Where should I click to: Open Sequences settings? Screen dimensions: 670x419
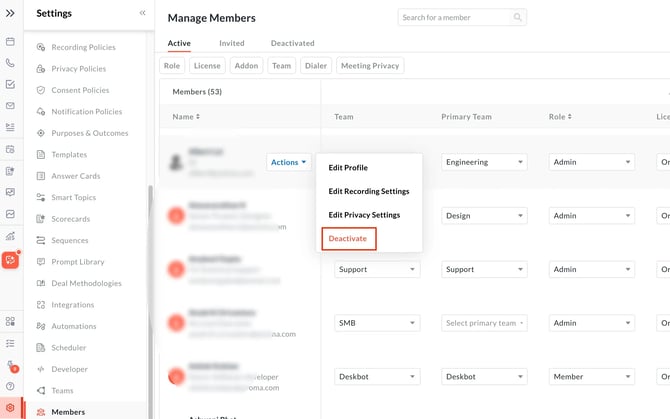click(x=70, y=240)
